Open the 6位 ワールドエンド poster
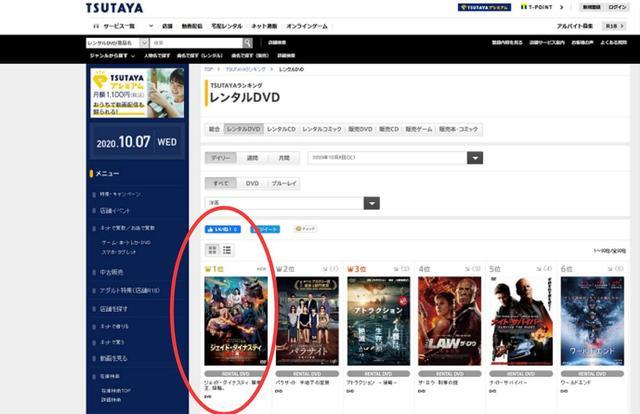The width and height of the screenshot is (640, 414). pos(592,321)
